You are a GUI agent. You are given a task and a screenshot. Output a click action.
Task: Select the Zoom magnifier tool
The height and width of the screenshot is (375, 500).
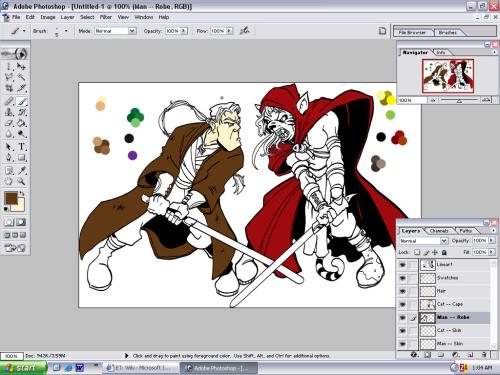21,182
